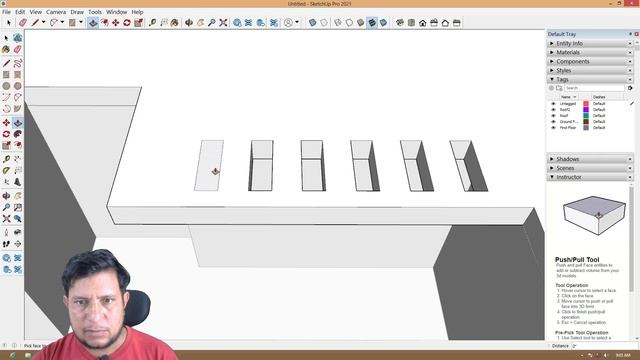Change the Untagged tag color swatch
This screenshot has height=360, width=640.
pos(586,104)
